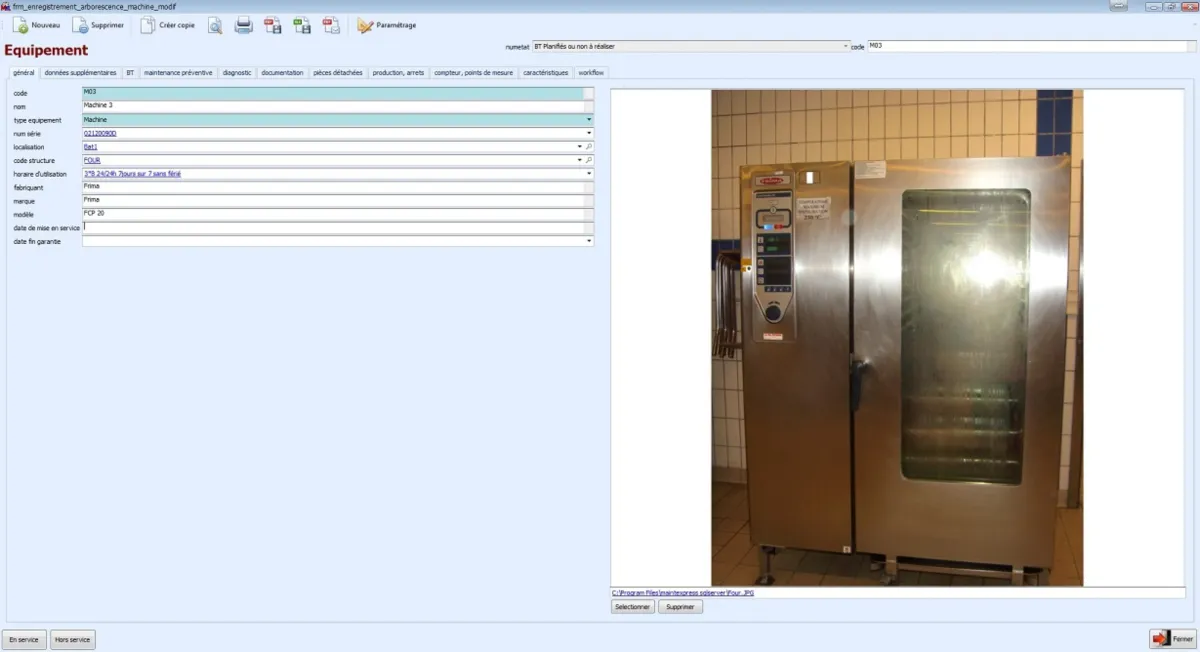The image size is (1200, 652).
Task: Open the Bat1 localisation link
Action: click(90, 147)
